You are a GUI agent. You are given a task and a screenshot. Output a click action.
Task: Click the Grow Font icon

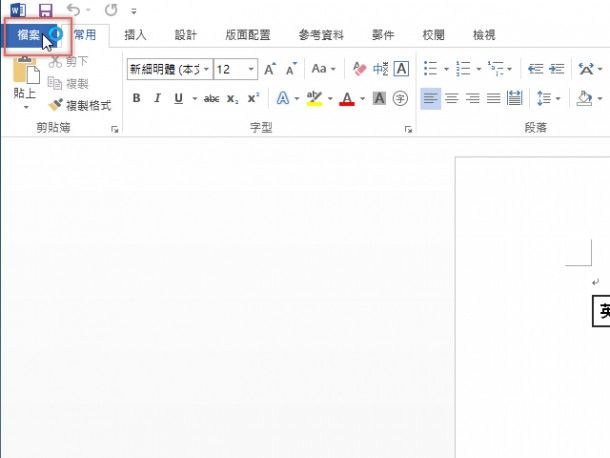click(x=270, y=69)
